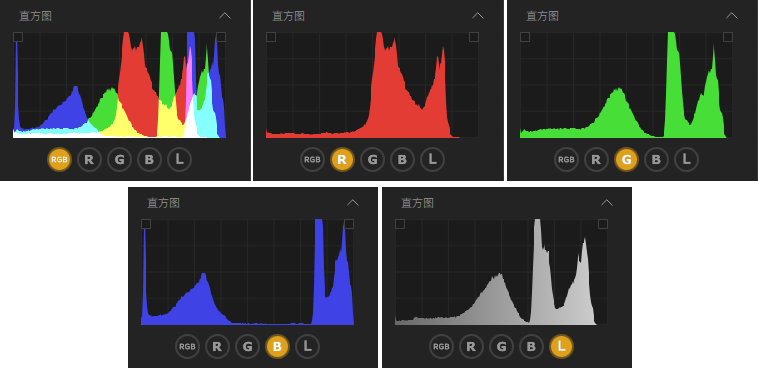This screenshot has width=758, height=369.
Task: Toggle shadow clipping box in blue histogram
Action: tap(146, 224)
